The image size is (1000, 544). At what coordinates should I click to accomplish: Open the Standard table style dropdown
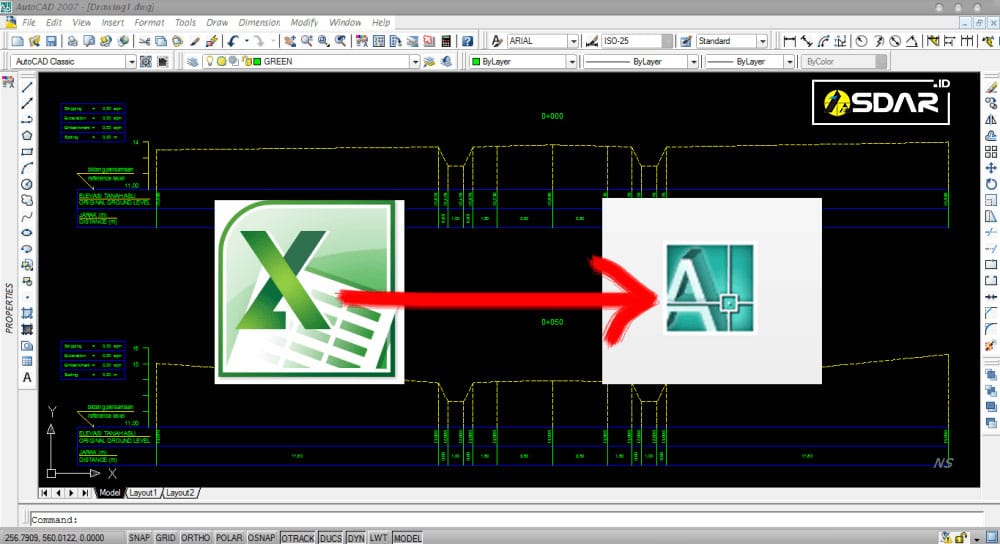(x=762, y=41)
